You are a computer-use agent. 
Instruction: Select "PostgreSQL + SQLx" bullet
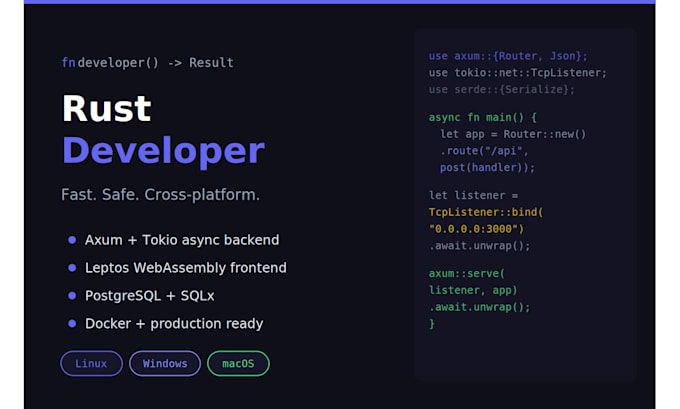pyautogui.click(x=141, y=296)
